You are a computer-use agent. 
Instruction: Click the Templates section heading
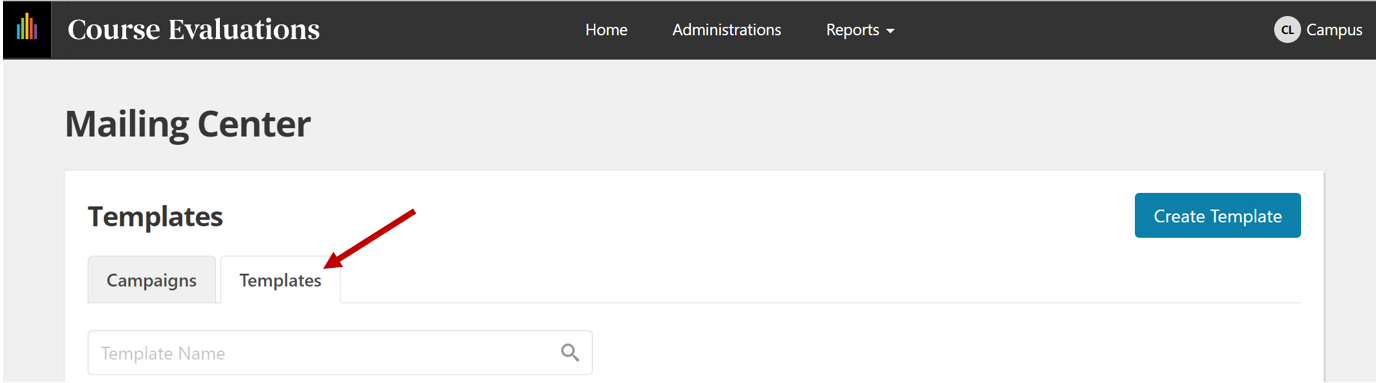[155, 216]
